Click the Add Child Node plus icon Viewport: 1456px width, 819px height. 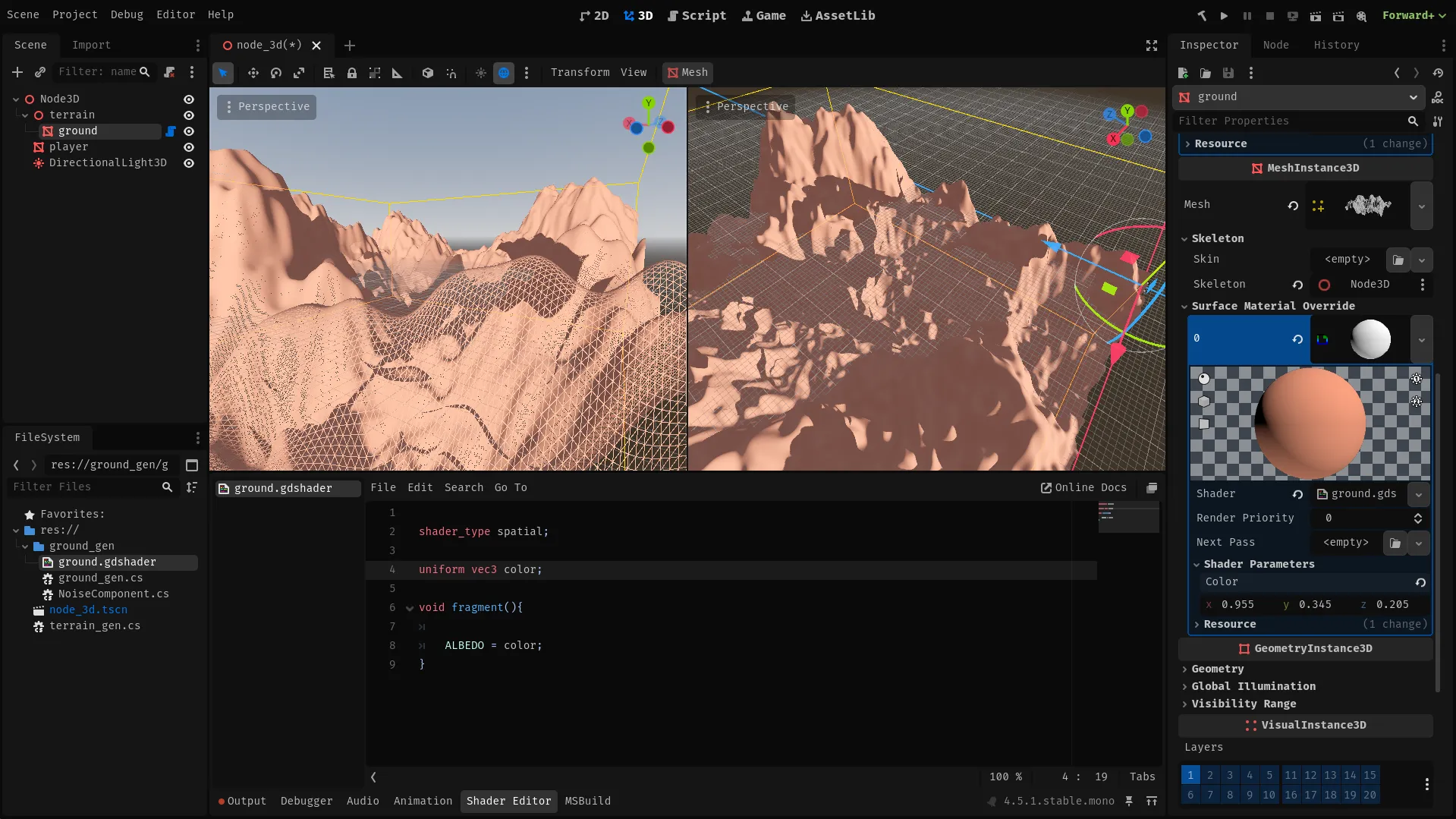[17, 72]
